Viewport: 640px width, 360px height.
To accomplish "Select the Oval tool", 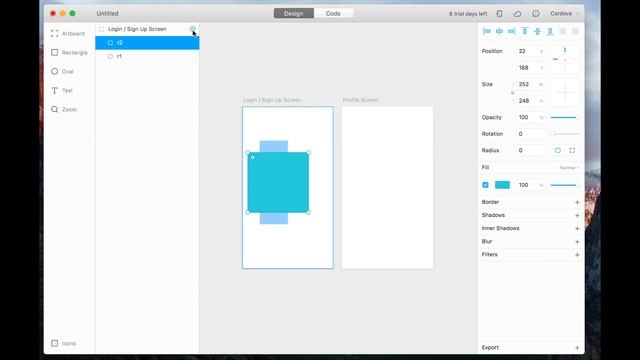I will click(x=62, y=71).
